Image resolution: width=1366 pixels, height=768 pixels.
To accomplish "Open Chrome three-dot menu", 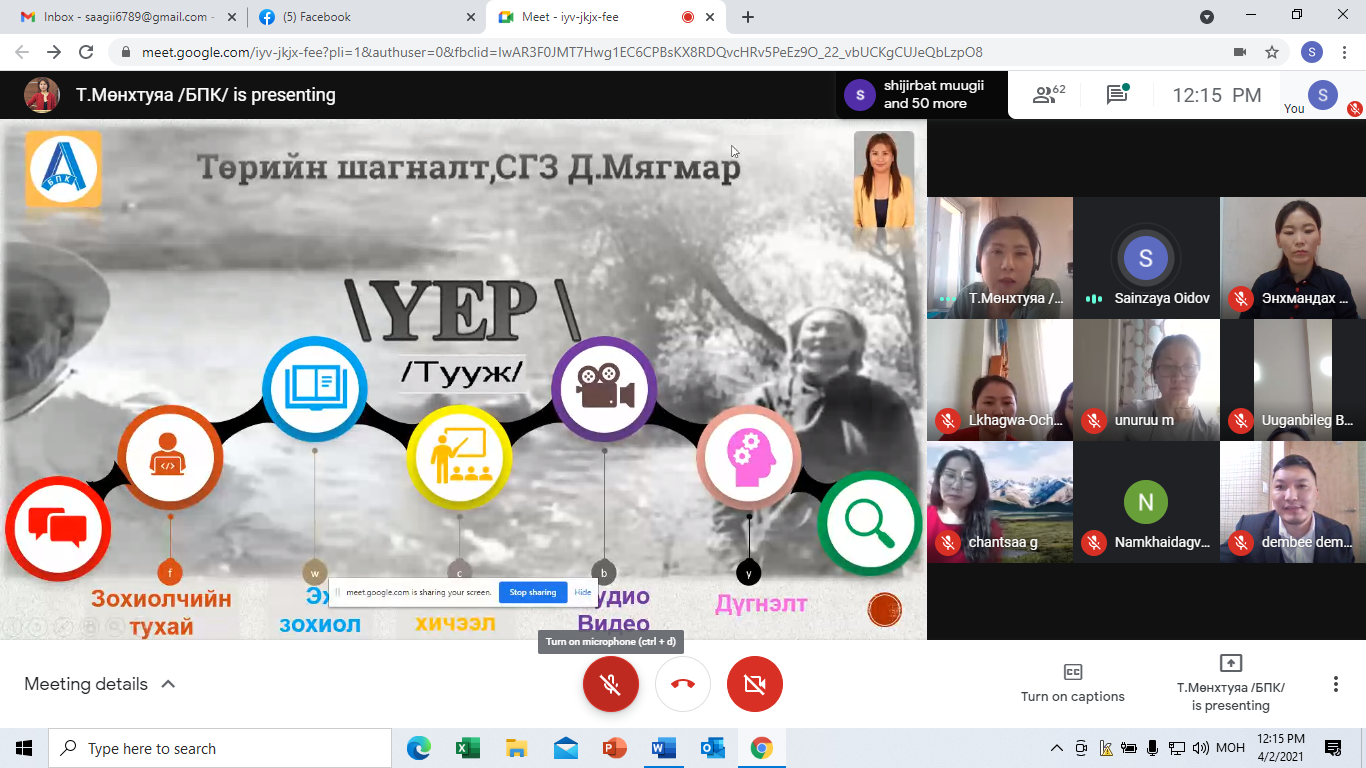I will (x=1345, y=52).
